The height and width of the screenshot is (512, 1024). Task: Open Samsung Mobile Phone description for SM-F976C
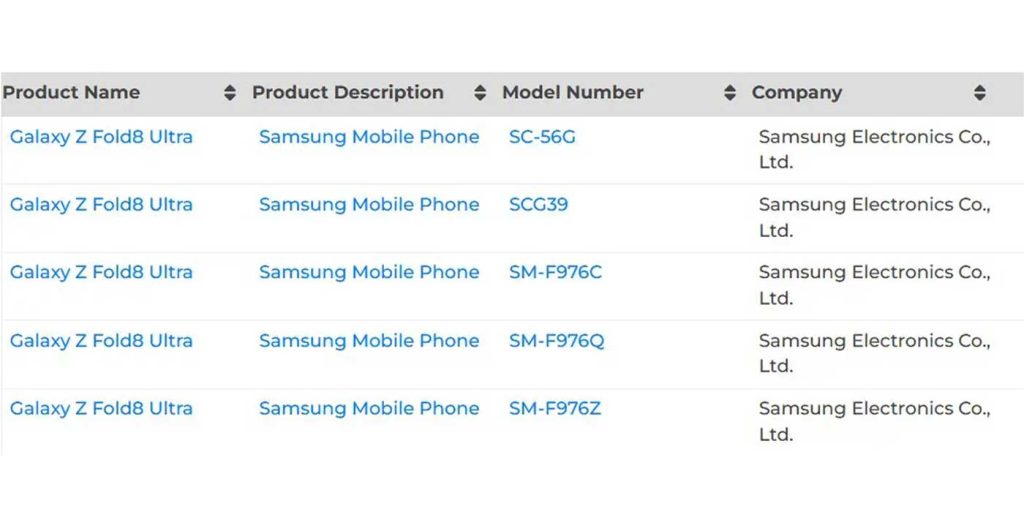coord(369,272)
